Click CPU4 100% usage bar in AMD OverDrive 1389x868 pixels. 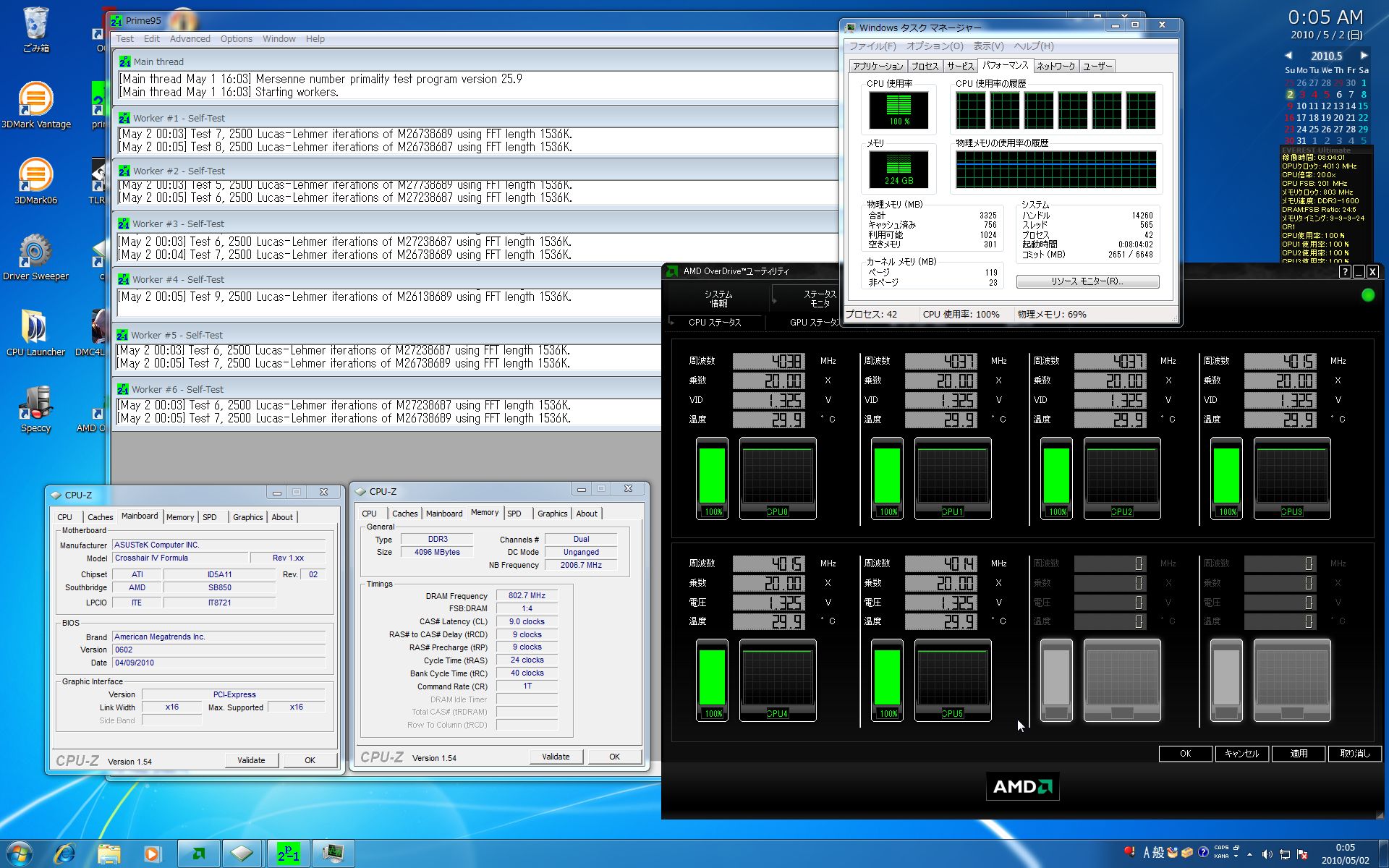click(x=712, y=681)
